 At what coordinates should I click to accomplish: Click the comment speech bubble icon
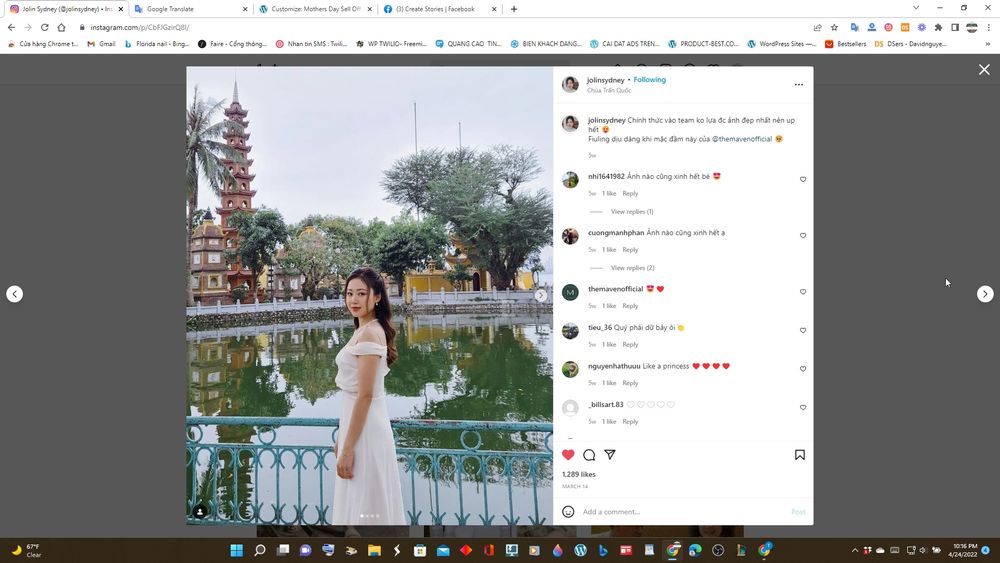pos(589,455)
